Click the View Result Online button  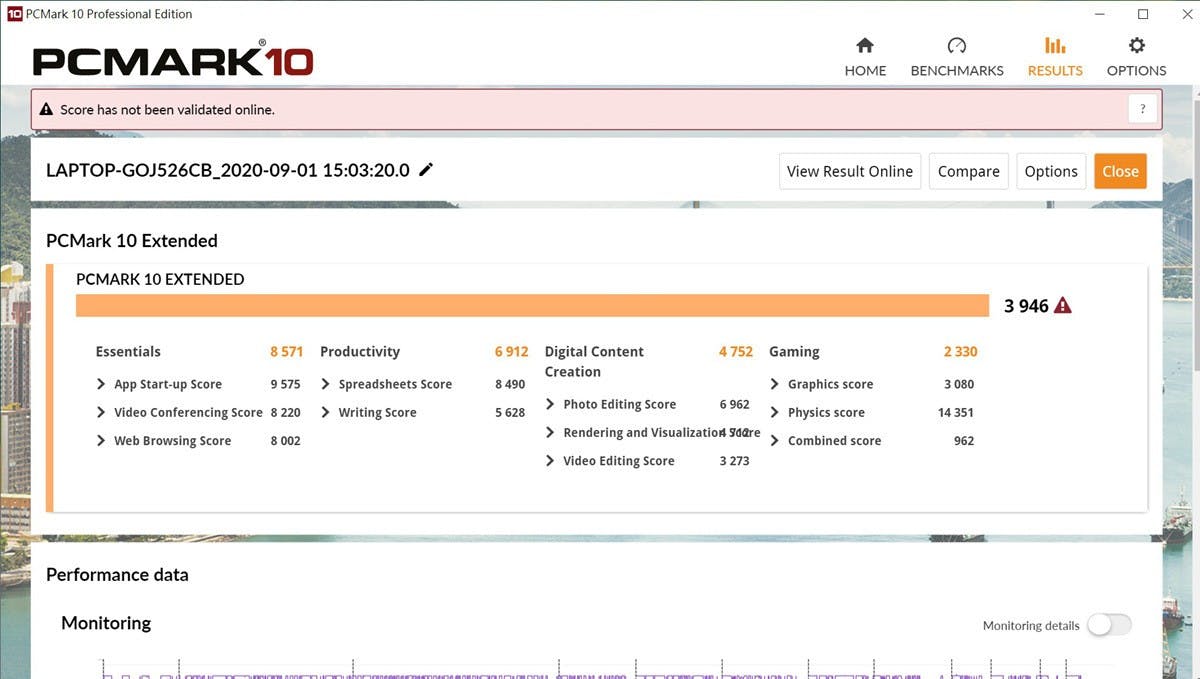click(x=849, y=171)
